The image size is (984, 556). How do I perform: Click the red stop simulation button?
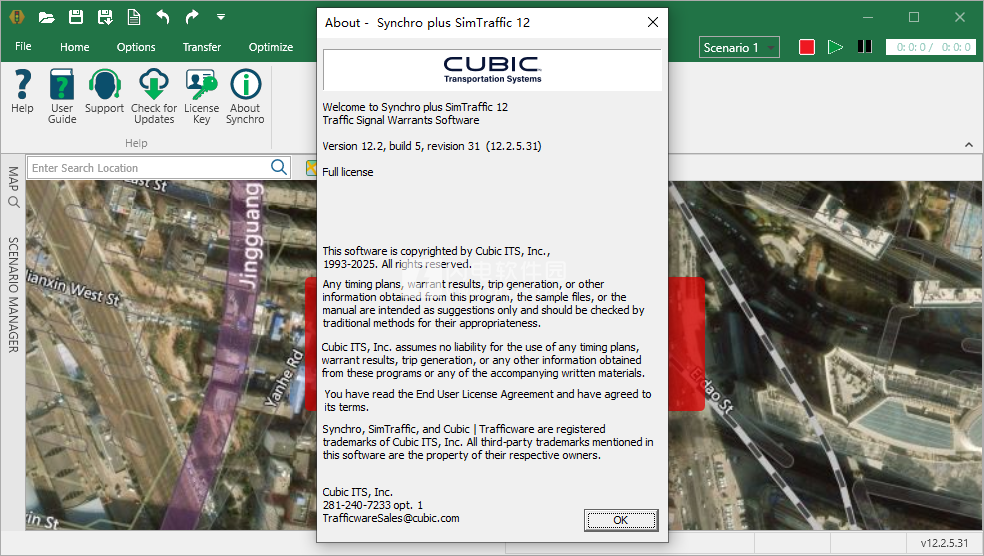coord(806,47)
